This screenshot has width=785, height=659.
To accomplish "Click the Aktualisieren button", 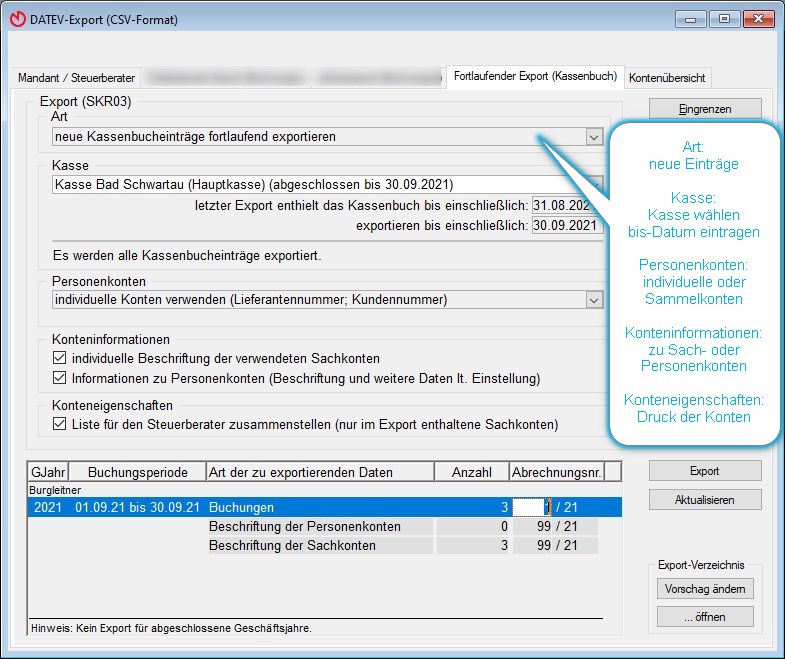I will [705, 500].
